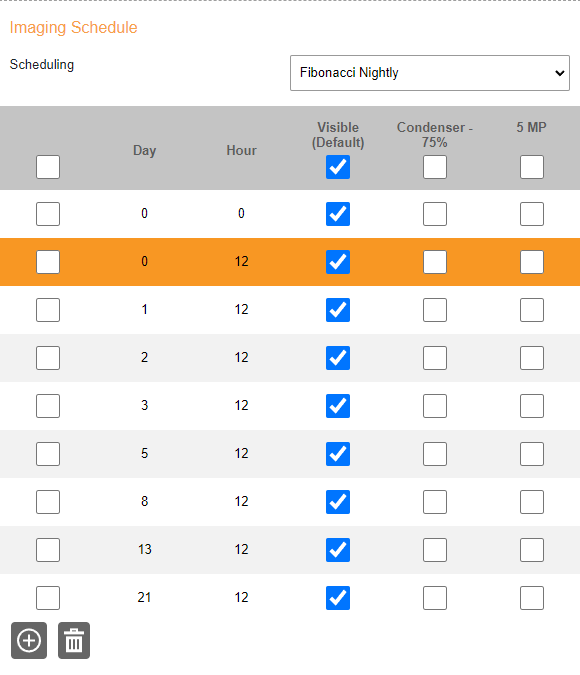Click the Day column header

[x=145, y=150]
